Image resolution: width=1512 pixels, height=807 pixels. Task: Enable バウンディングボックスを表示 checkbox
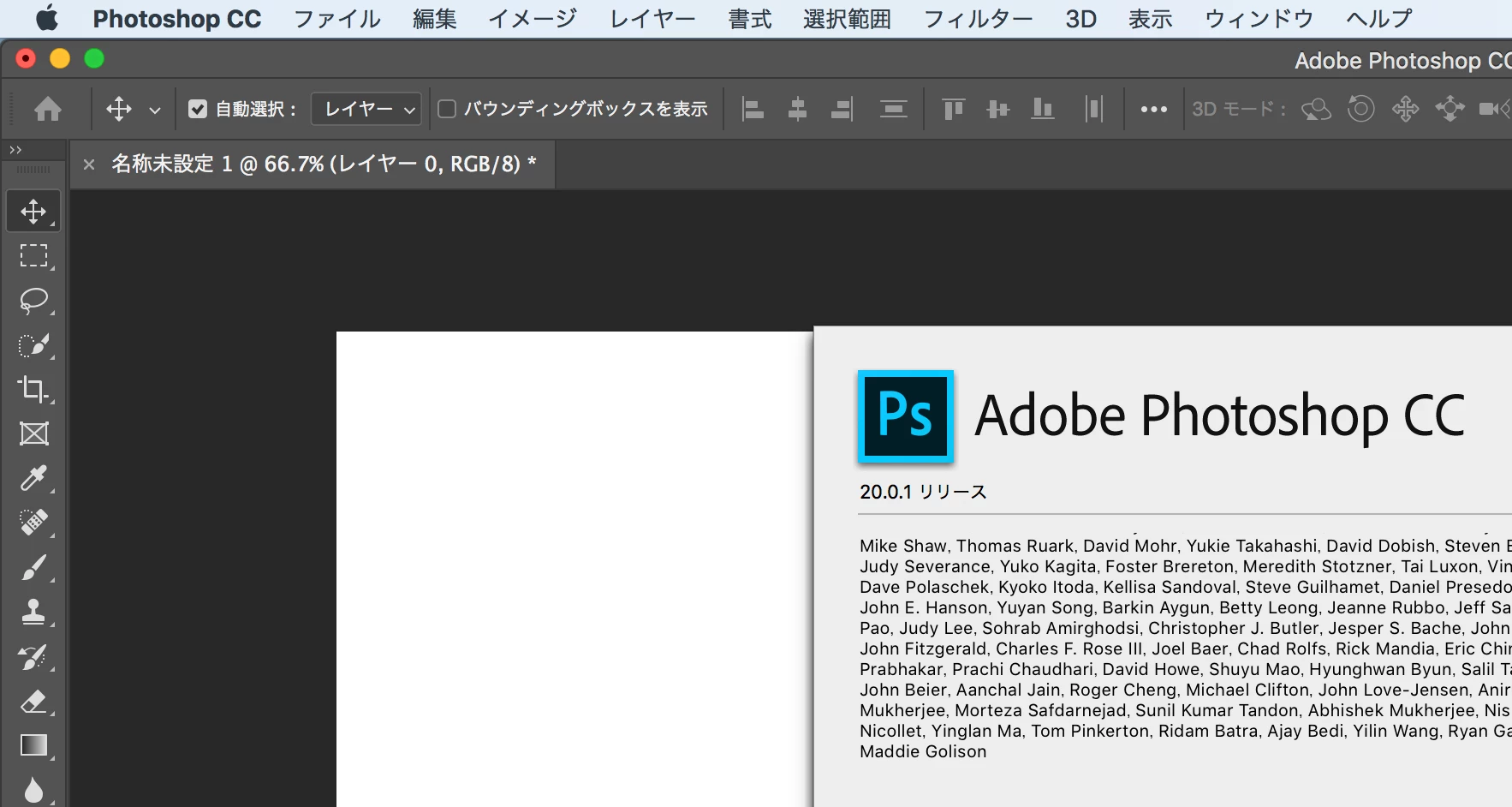pyautogui.click(x=446, y=109)
